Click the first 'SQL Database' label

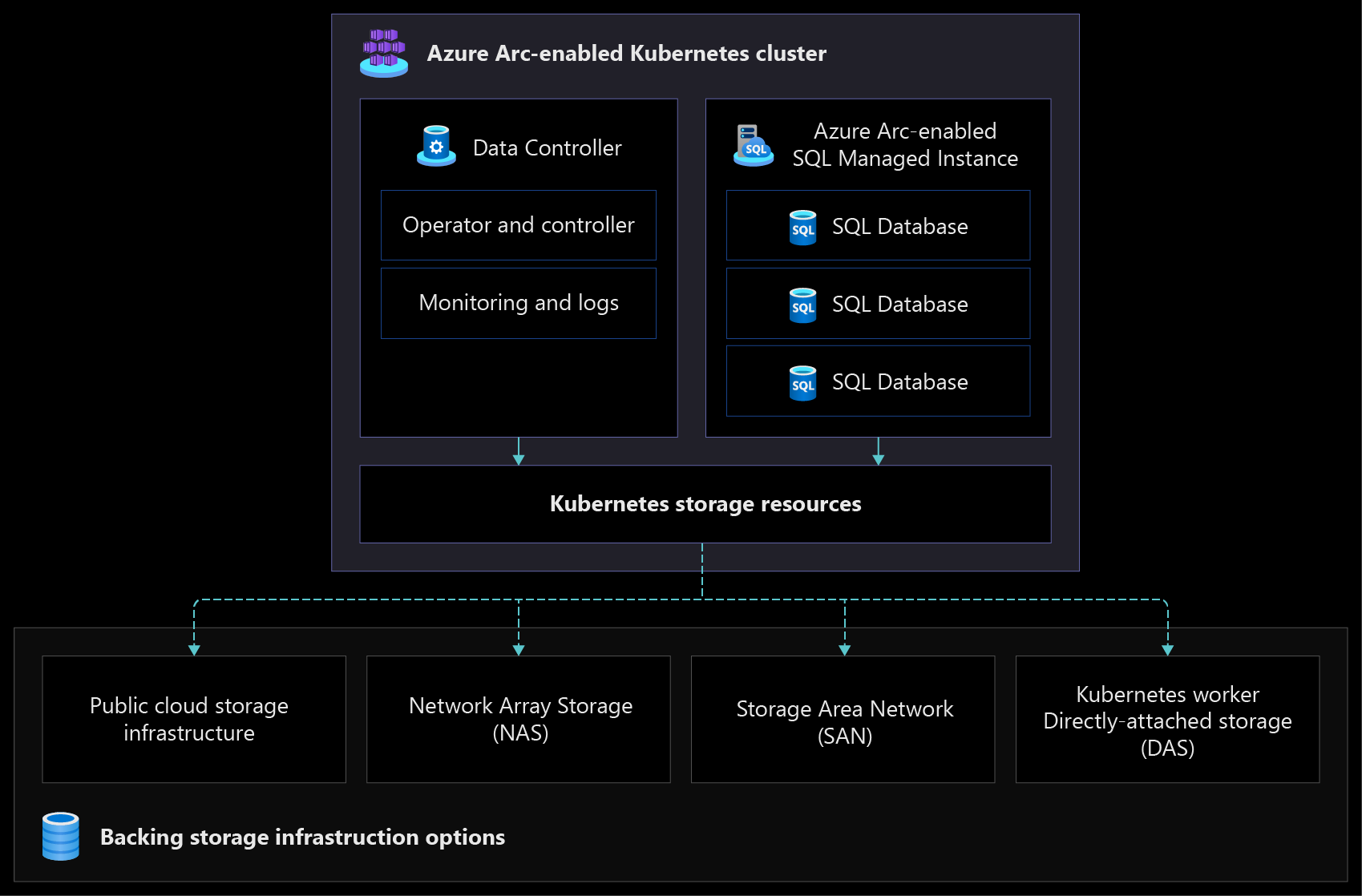click(x=900, y=227)
